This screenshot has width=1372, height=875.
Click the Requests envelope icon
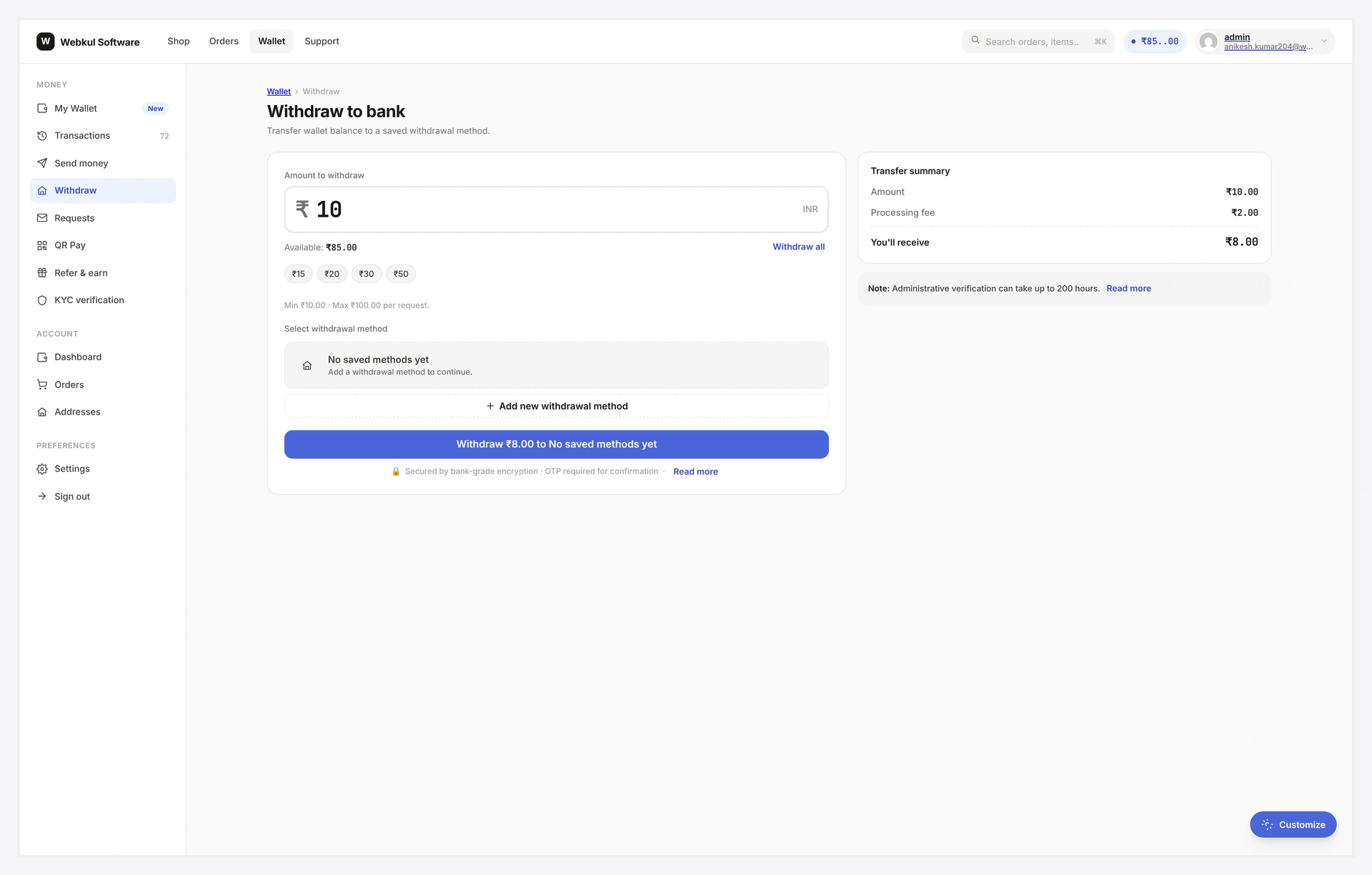coord(42,218)
